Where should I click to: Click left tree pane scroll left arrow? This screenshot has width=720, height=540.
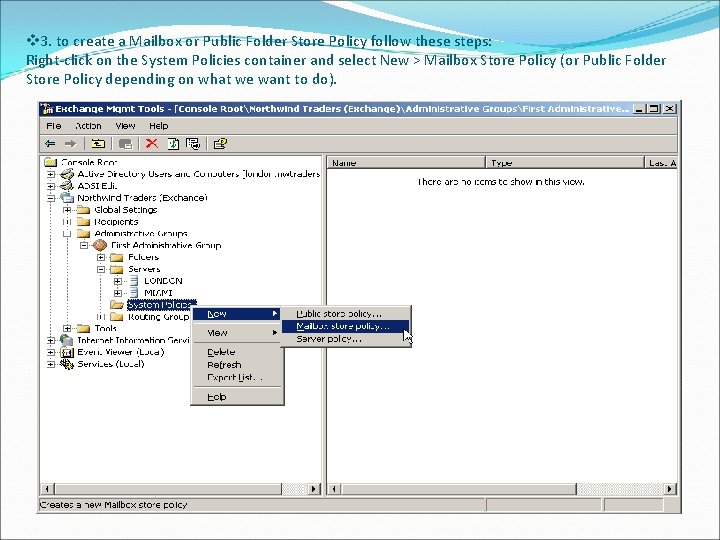tap(47, 489)
